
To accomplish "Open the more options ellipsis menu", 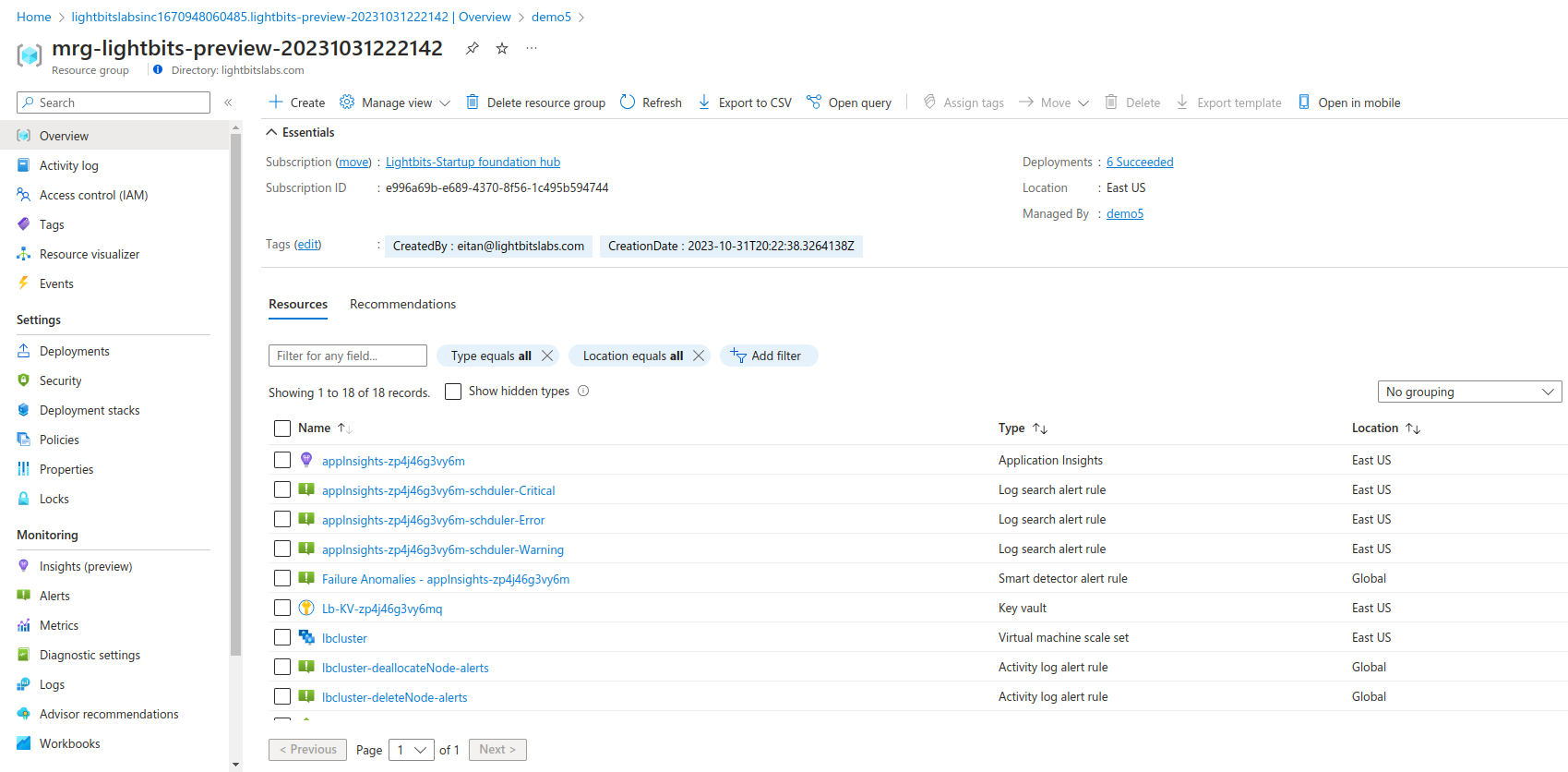I will [532, 48].
